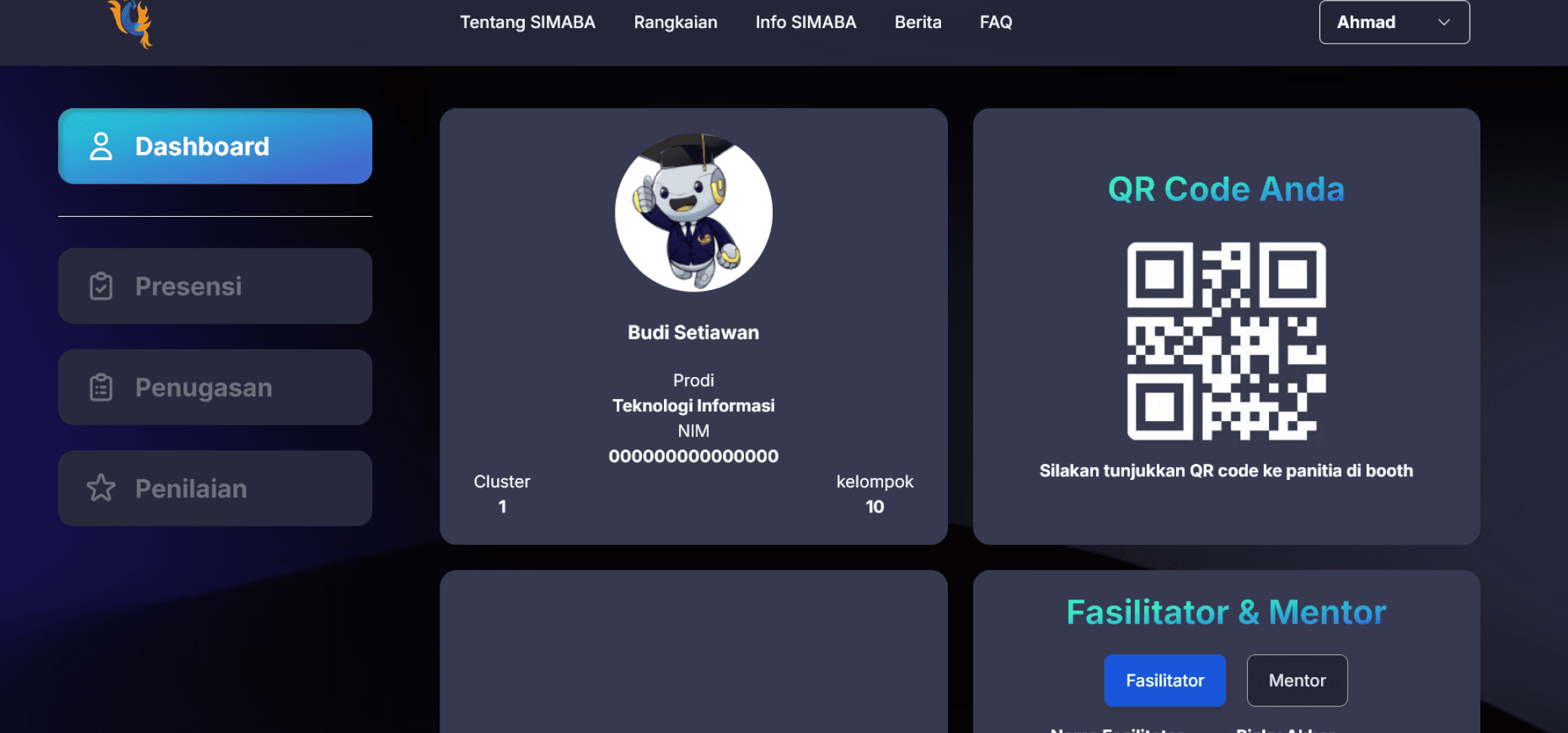The image size is (1568, 733).
Task: Switch to the Mentor view
Action: (x=1297, y=680)
